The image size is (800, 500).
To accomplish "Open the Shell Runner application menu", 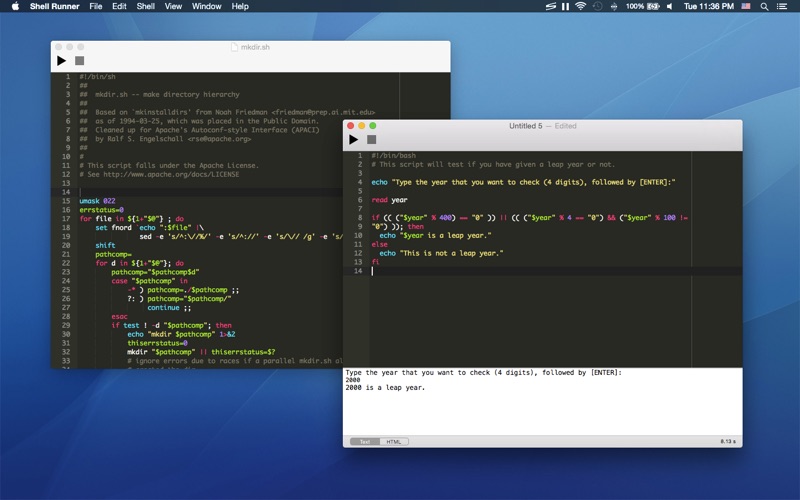I will [x=54, y=6].
